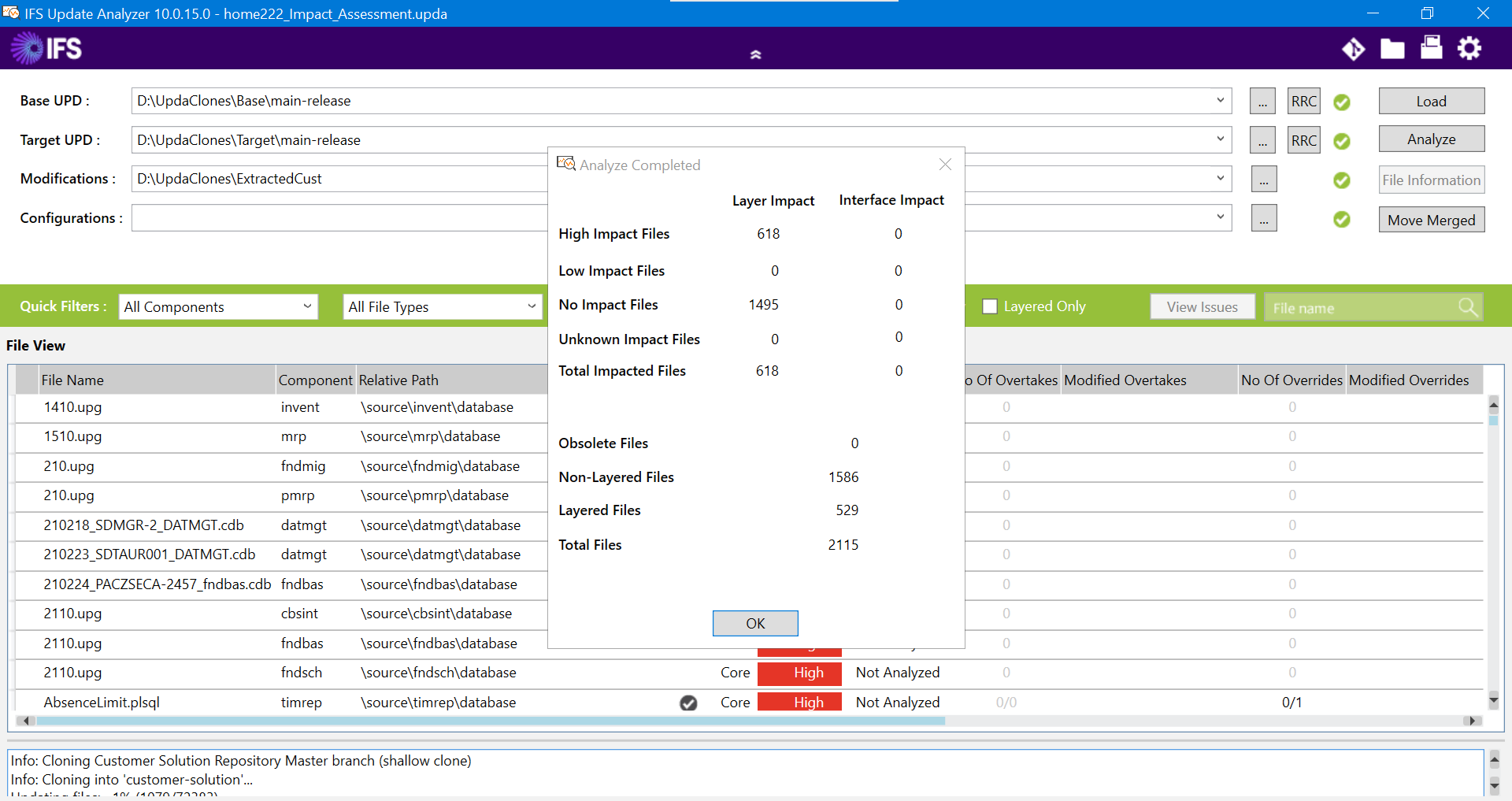Open the git diamond icon in header
Screen dimensions: 1512x801
(1353, 49)
